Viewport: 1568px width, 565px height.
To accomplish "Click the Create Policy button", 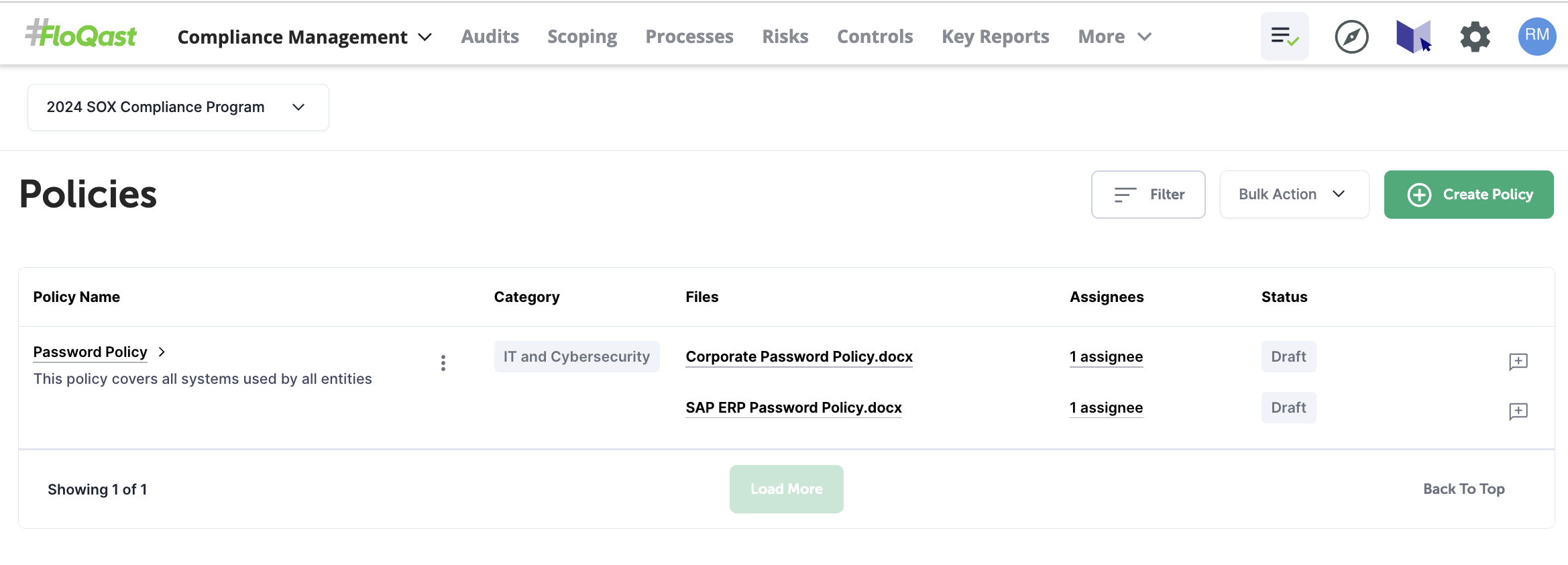I will [1469, 195].
